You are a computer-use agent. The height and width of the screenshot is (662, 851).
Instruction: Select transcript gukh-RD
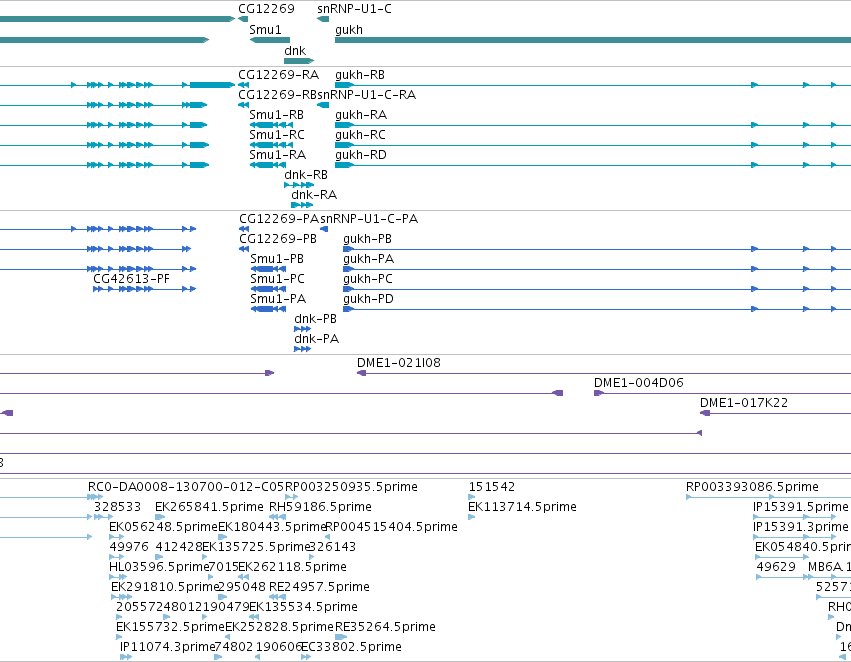361,155
